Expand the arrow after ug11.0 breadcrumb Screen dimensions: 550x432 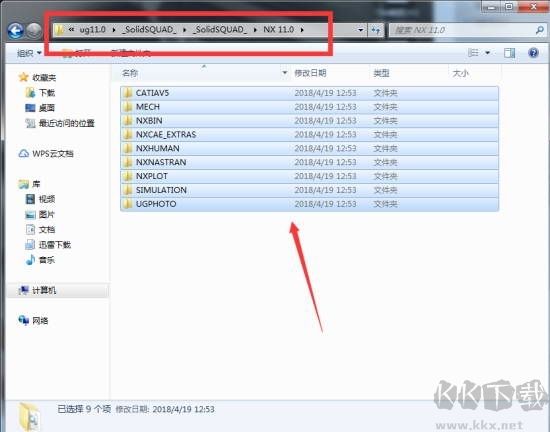tap(114, 30)
